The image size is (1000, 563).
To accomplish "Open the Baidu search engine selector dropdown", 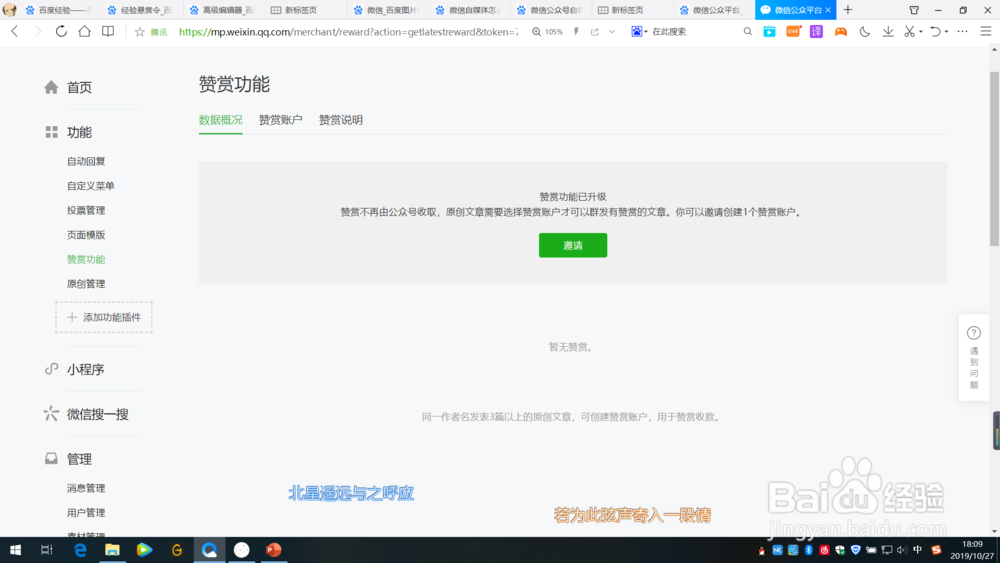I will (x=639, y=31).
